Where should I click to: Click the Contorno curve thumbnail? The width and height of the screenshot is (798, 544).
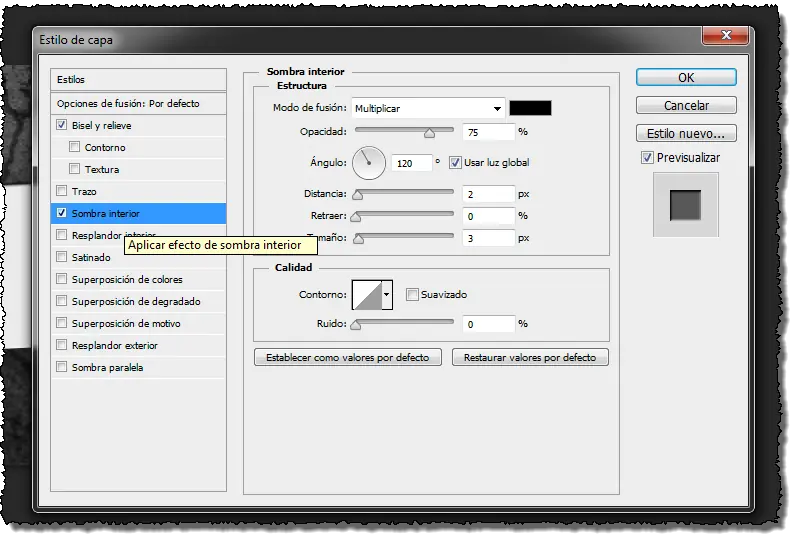[367, 295]
